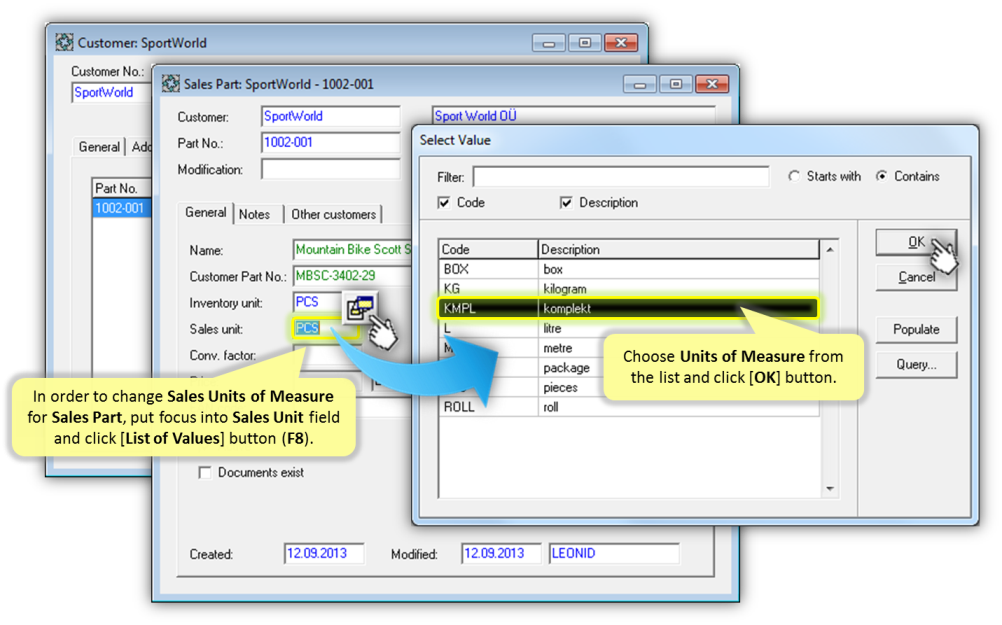The height and width of the screenshot is (625, 1002).
Task: Click the Populate button
Action: coord(916,330)
